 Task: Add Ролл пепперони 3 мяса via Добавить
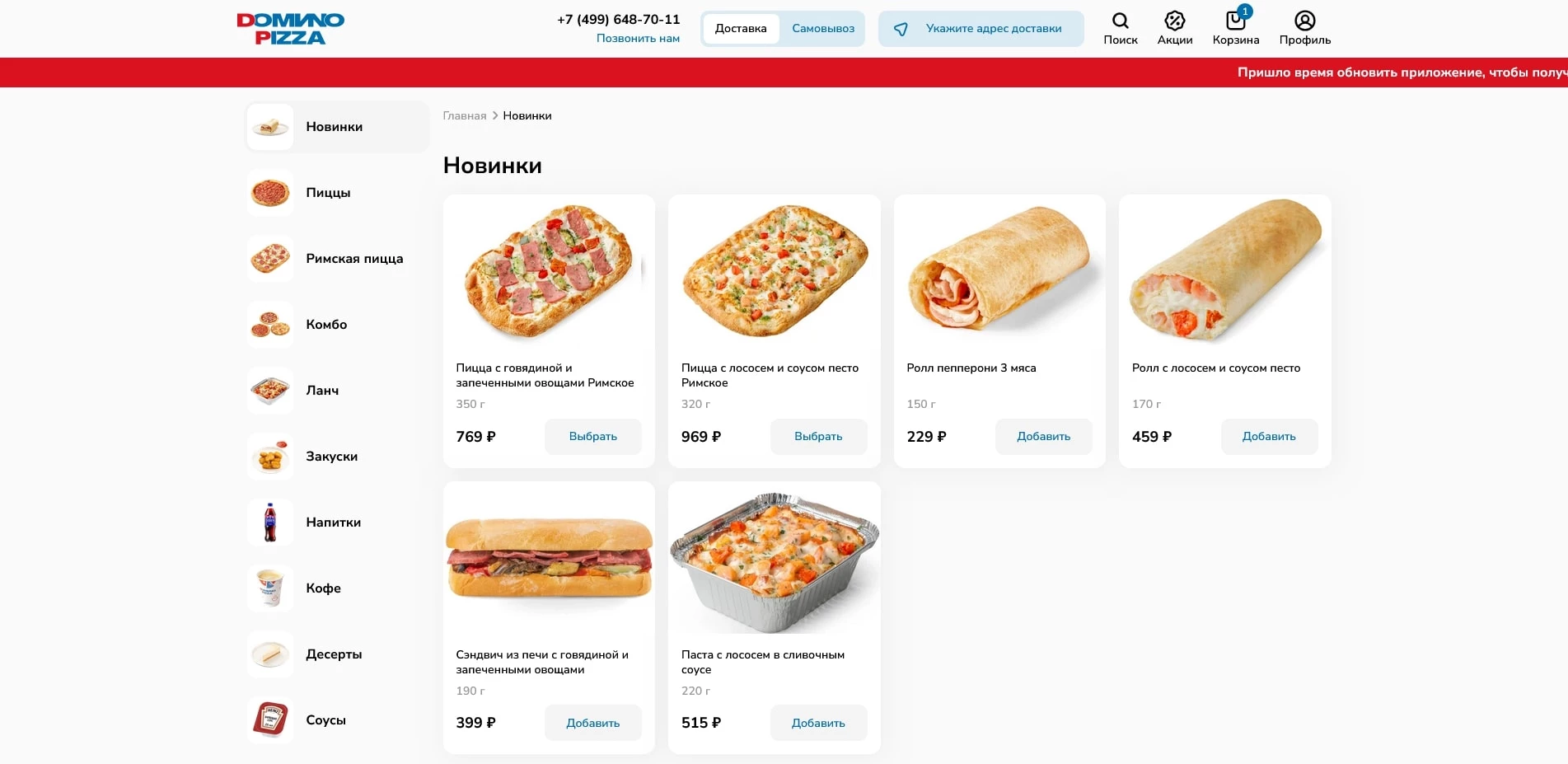(1043, 437)
